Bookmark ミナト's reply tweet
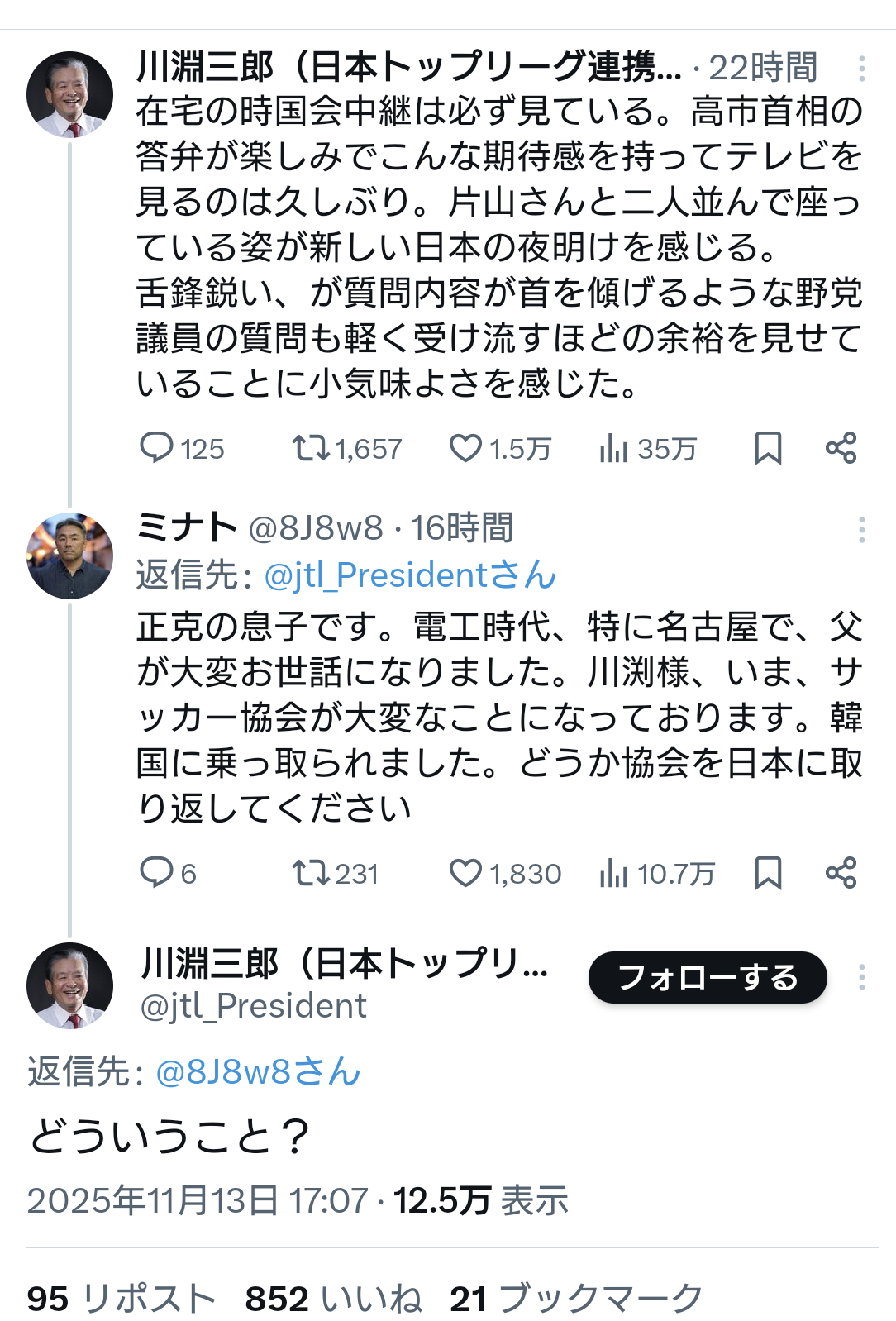Viewport: 896px width, 1321px height. click(768, 873)
